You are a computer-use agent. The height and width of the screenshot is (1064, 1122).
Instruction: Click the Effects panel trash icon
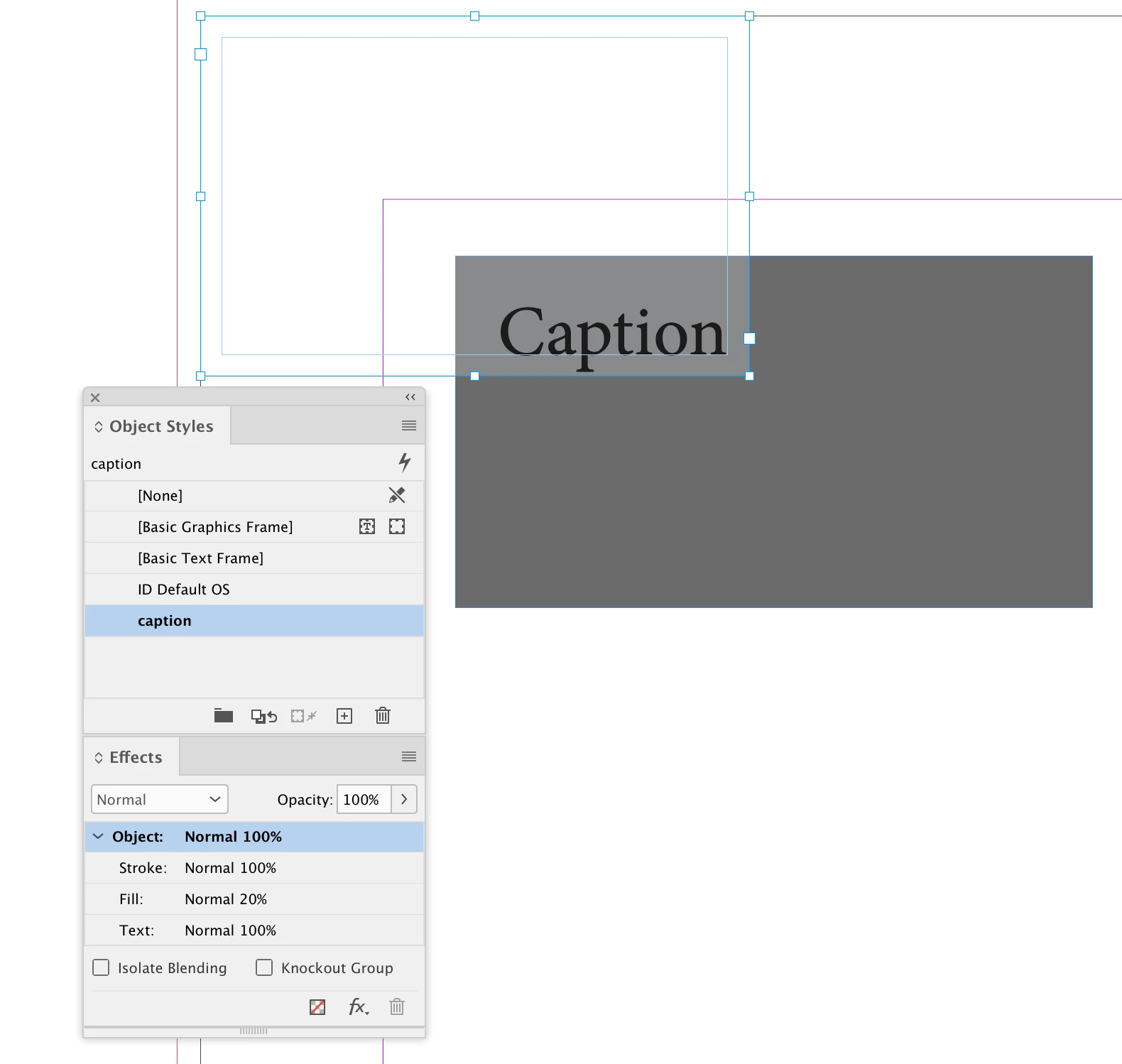coord(397,1006)
